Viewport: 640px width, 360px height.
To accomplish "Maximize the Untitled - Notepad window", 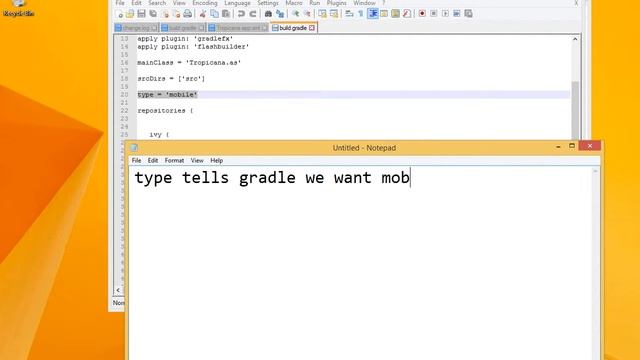I will tap(572, 146).
